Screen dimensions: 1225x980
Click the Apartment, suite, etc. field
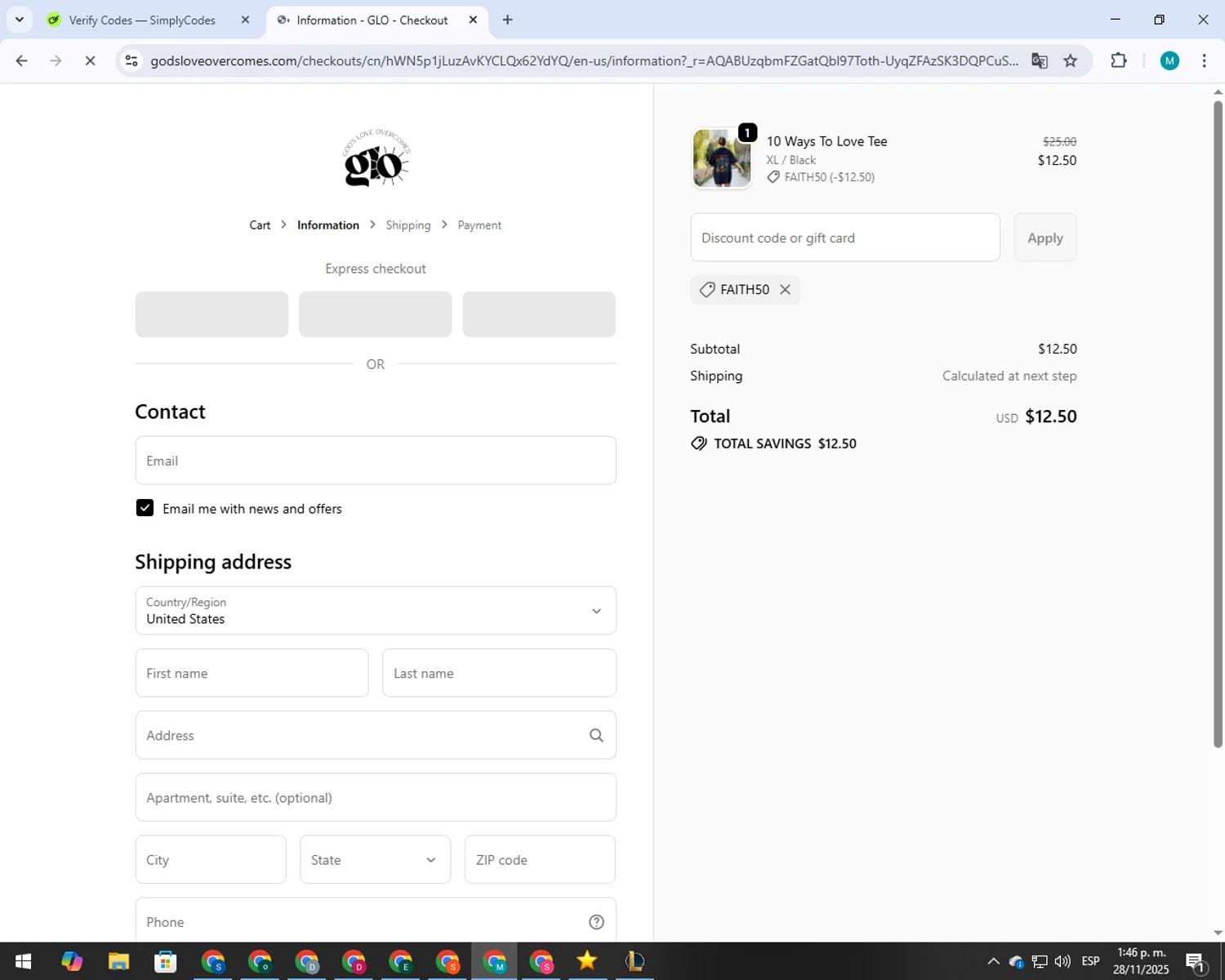376,797
